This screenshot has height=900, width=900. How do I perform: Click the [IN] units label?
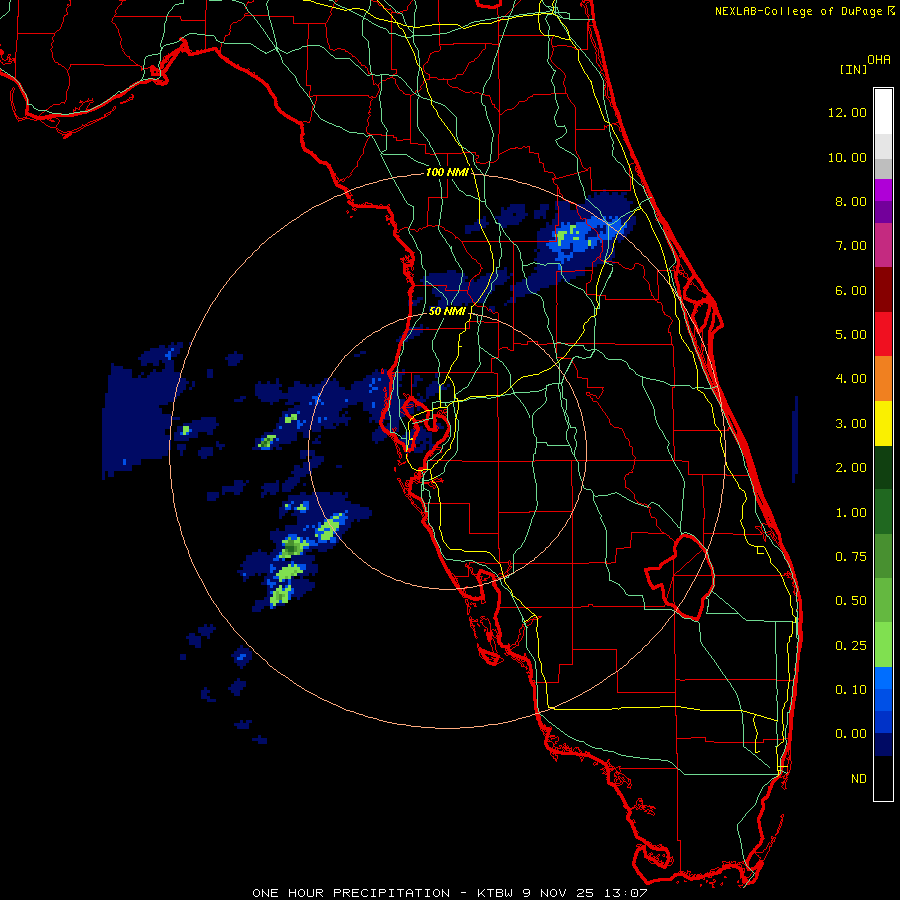(854, 69)
